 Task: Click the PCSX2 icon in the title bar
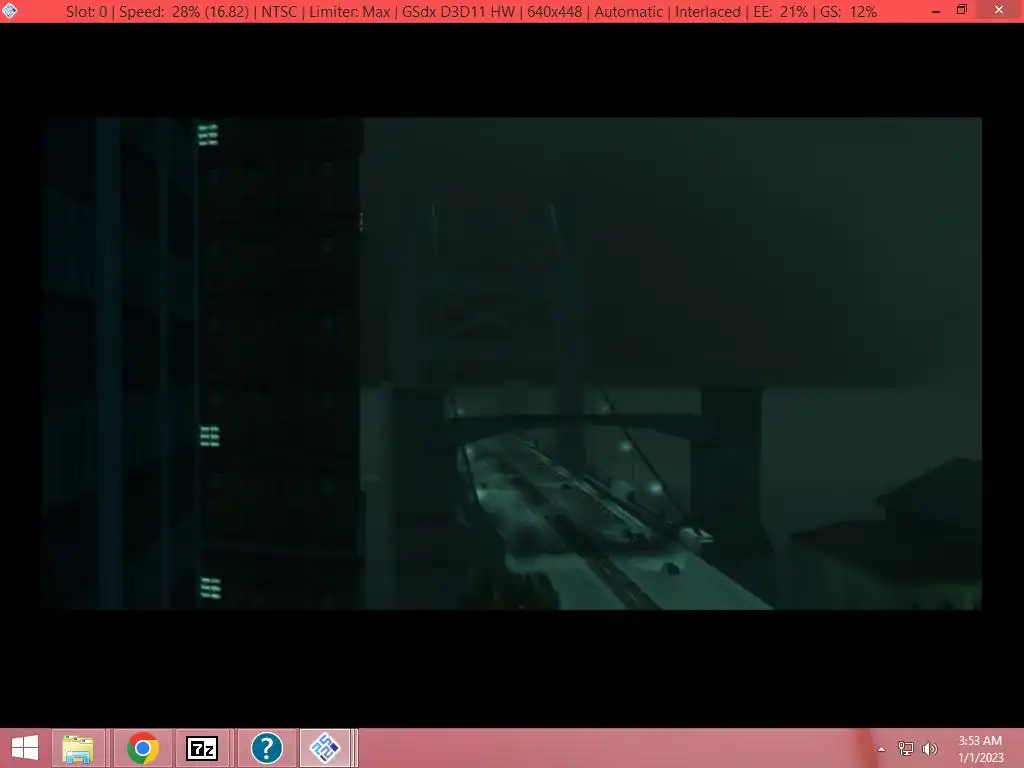pos(9,10)
